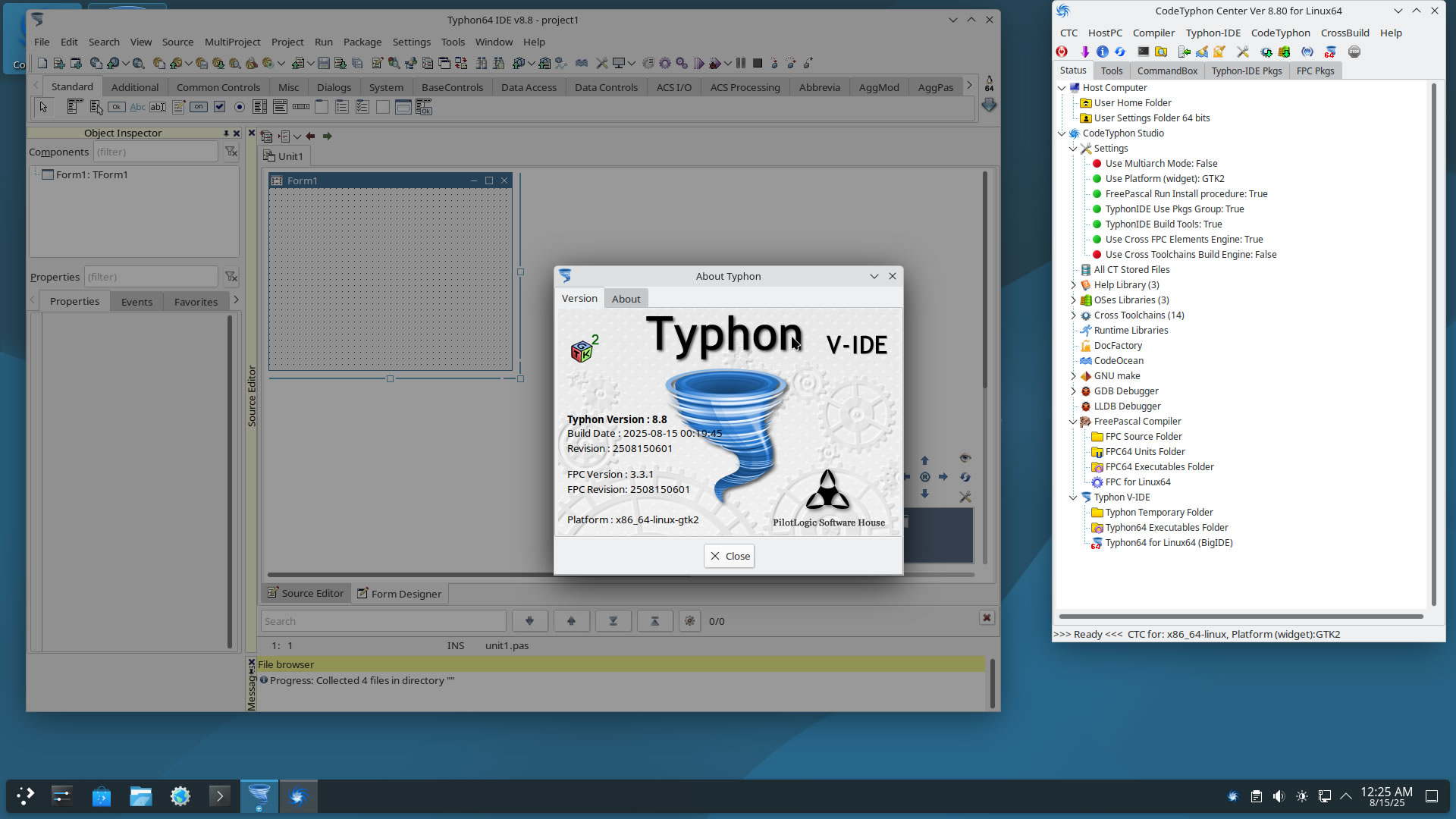Click the Messages panel vertical scrollbar
Viewport: 1456px width, 819px height.
[992, 682]
